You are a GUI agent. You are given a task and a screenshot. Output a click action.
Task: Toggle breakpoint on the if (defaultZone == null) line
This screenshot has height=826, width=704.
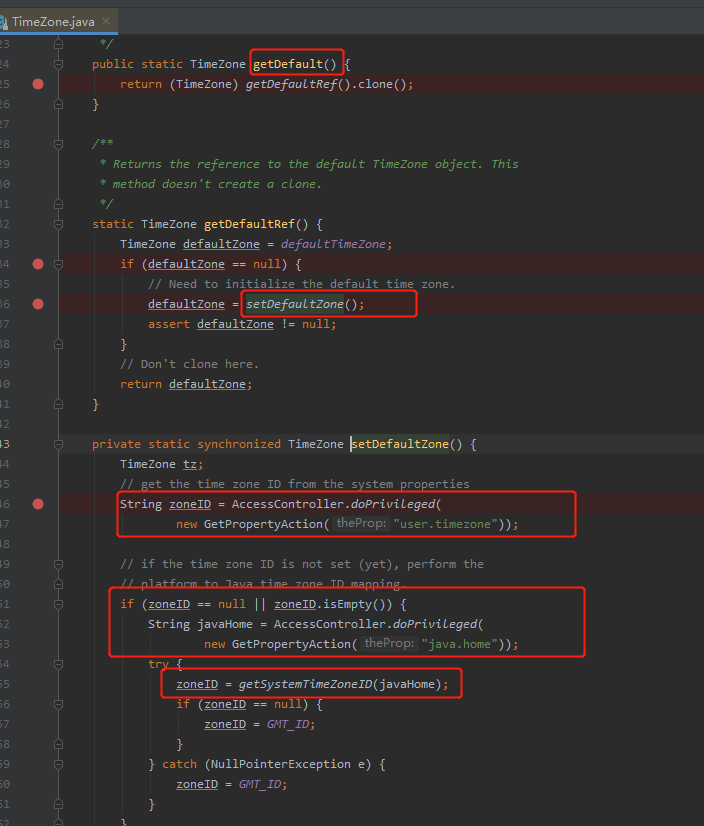38,264
